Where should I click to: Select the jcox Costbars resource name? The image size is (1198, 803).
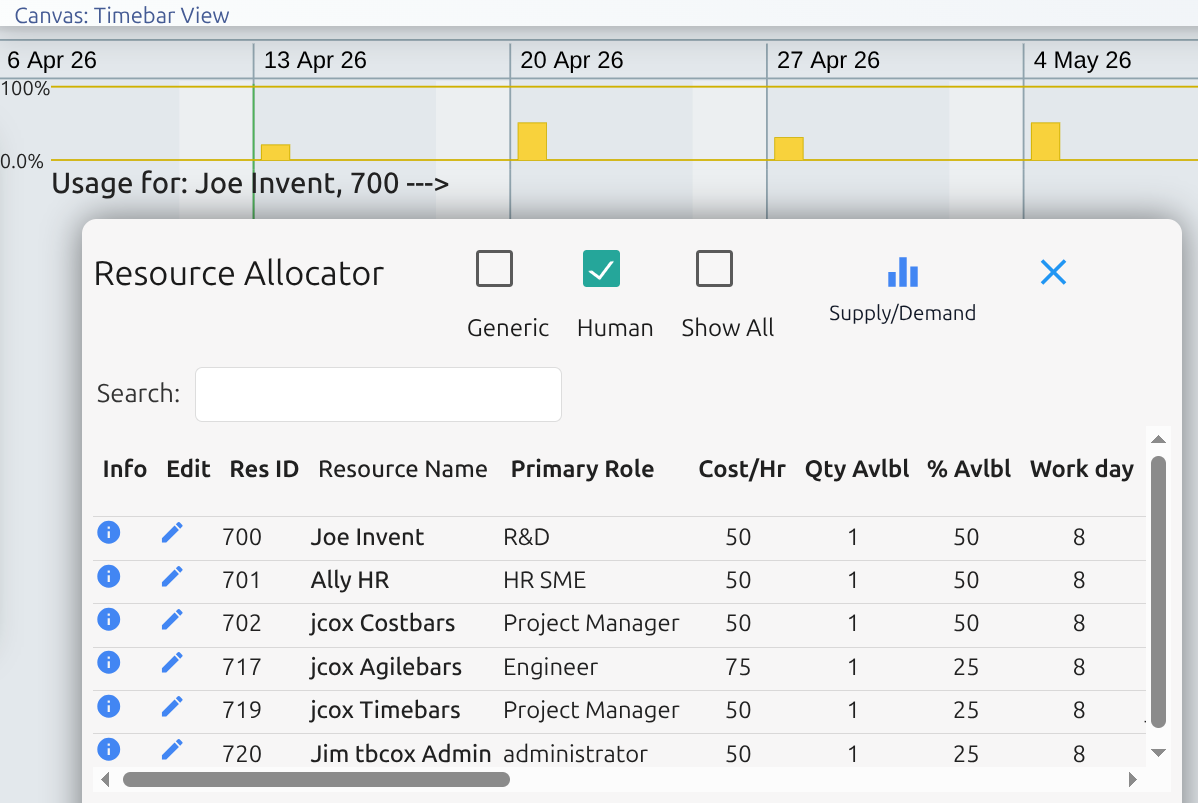382,623
